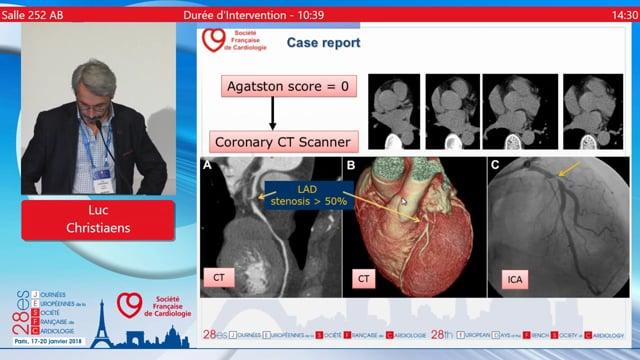Open the fourth axial CT thumbnail

pos(593,111)
